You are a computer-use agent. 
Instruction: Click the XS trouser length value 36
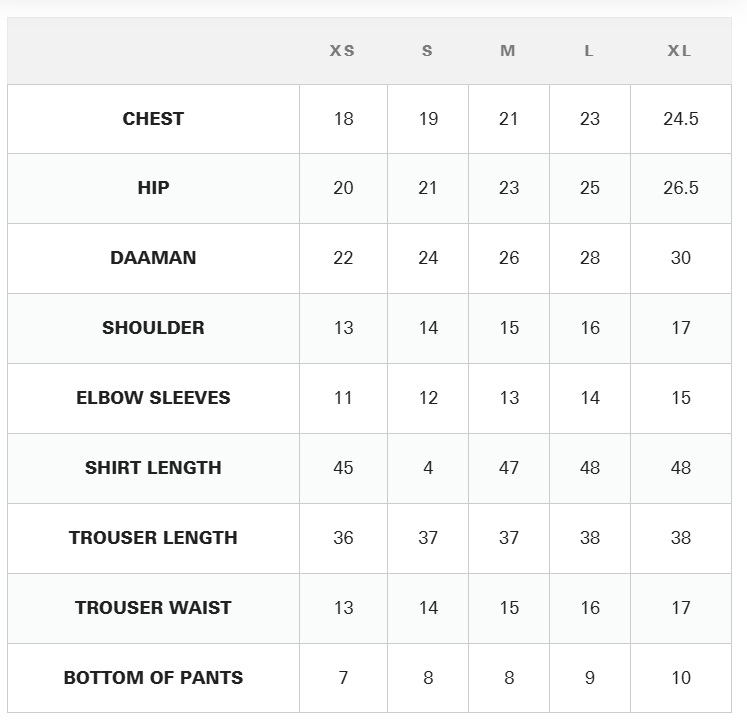point(343,538)
